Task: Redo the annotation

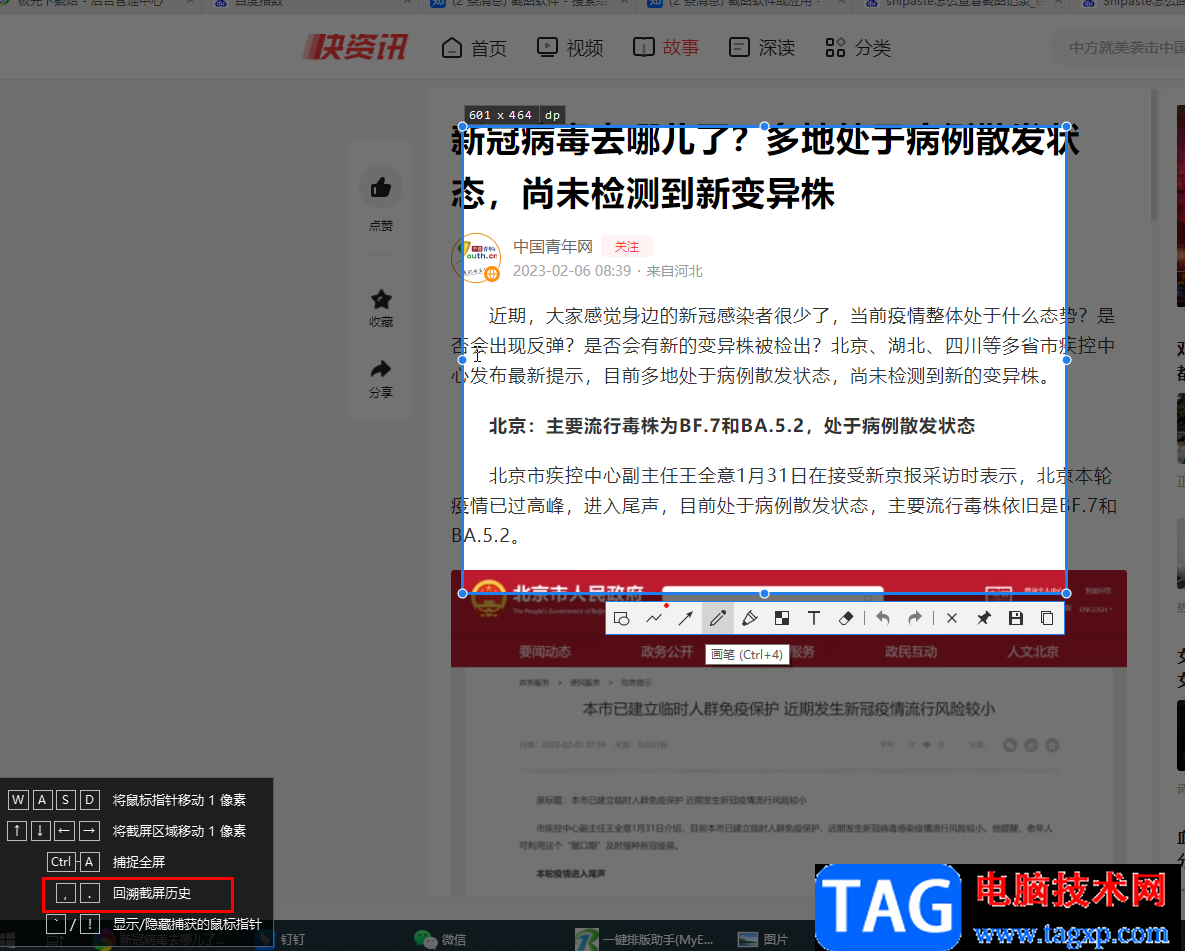Action: [914, 618]
